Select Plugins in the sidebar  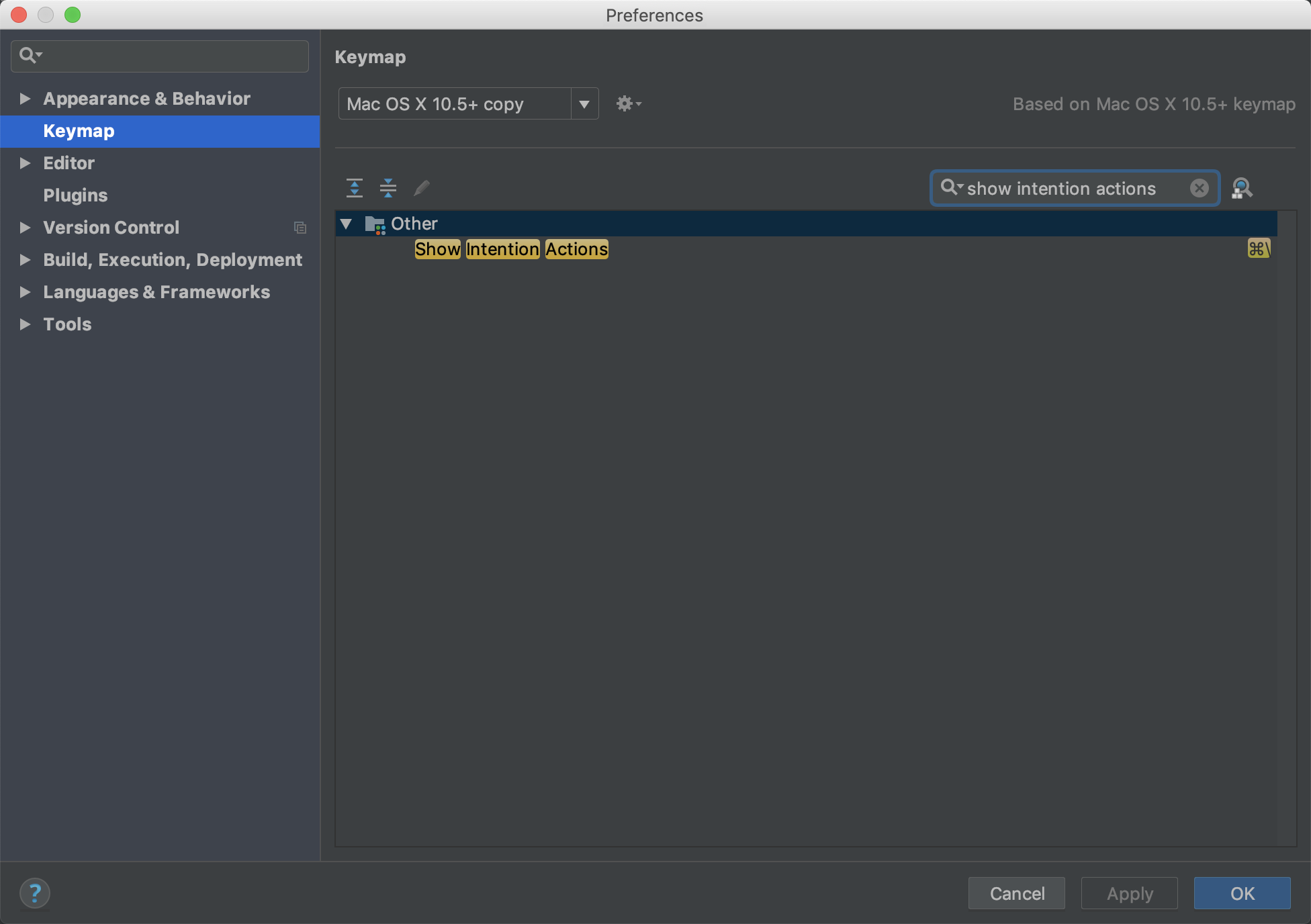click(x=75, y=195)
